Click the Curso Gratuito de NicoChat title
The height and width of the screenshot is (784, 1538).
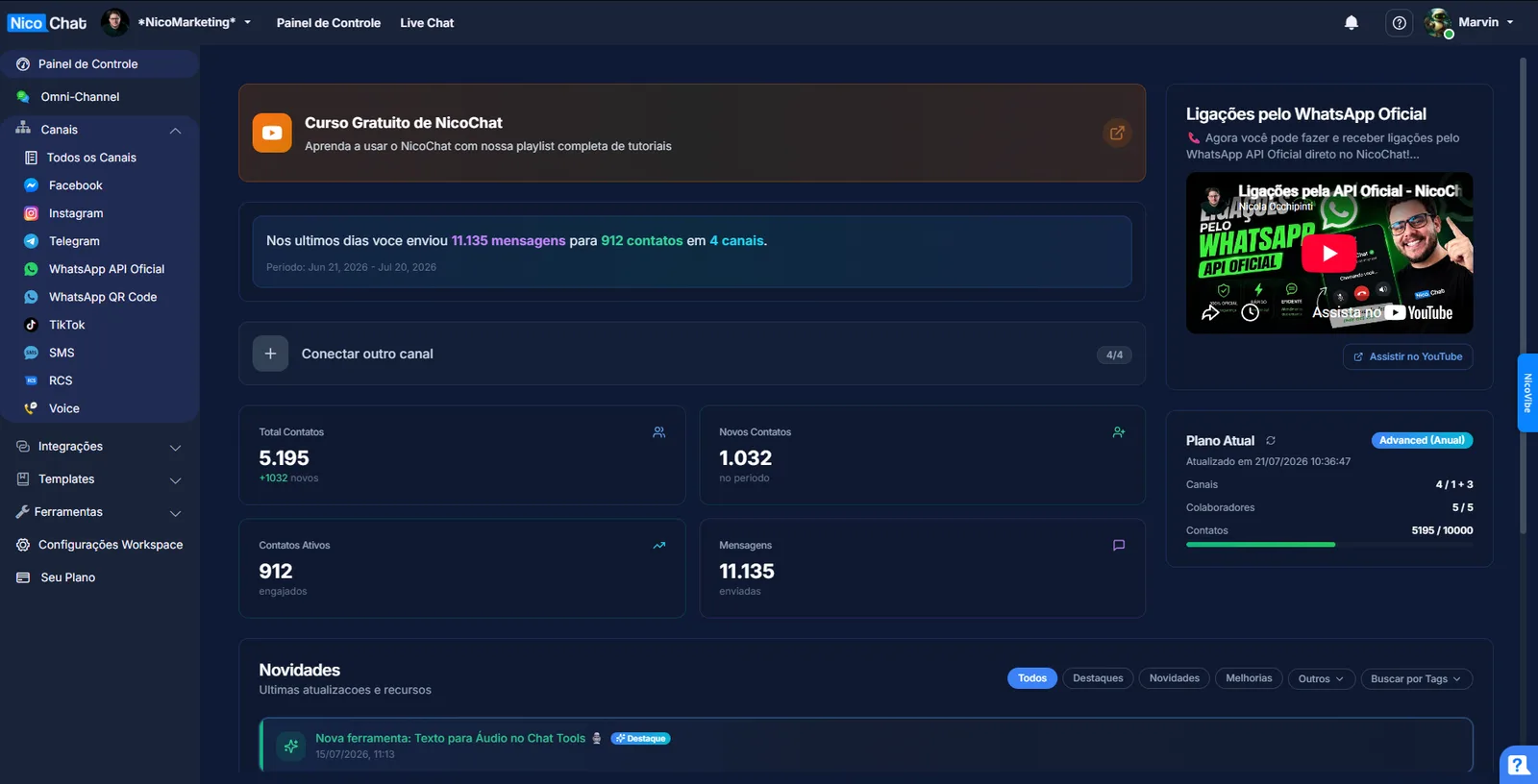(x=404, y=123)
